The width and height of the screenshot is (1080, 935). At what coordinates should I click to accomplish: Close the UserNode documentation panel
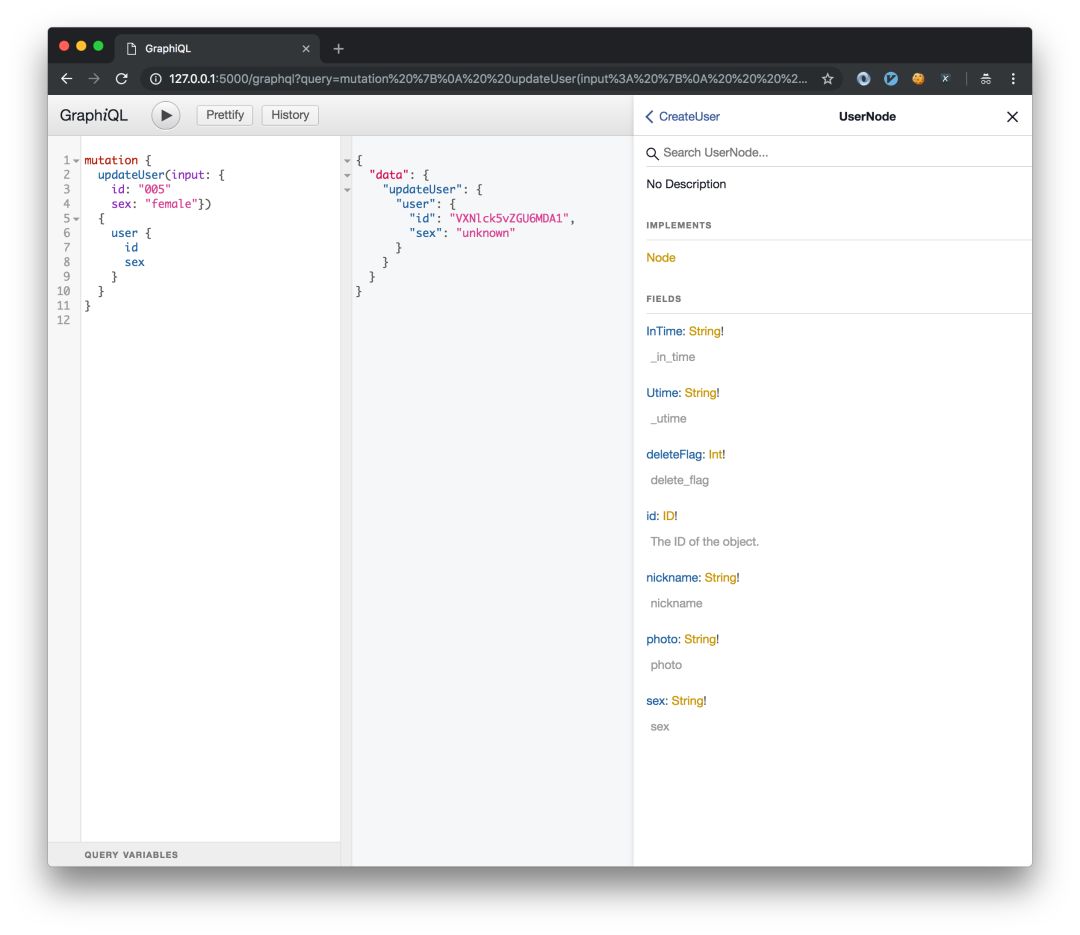tap(1012, 116)
